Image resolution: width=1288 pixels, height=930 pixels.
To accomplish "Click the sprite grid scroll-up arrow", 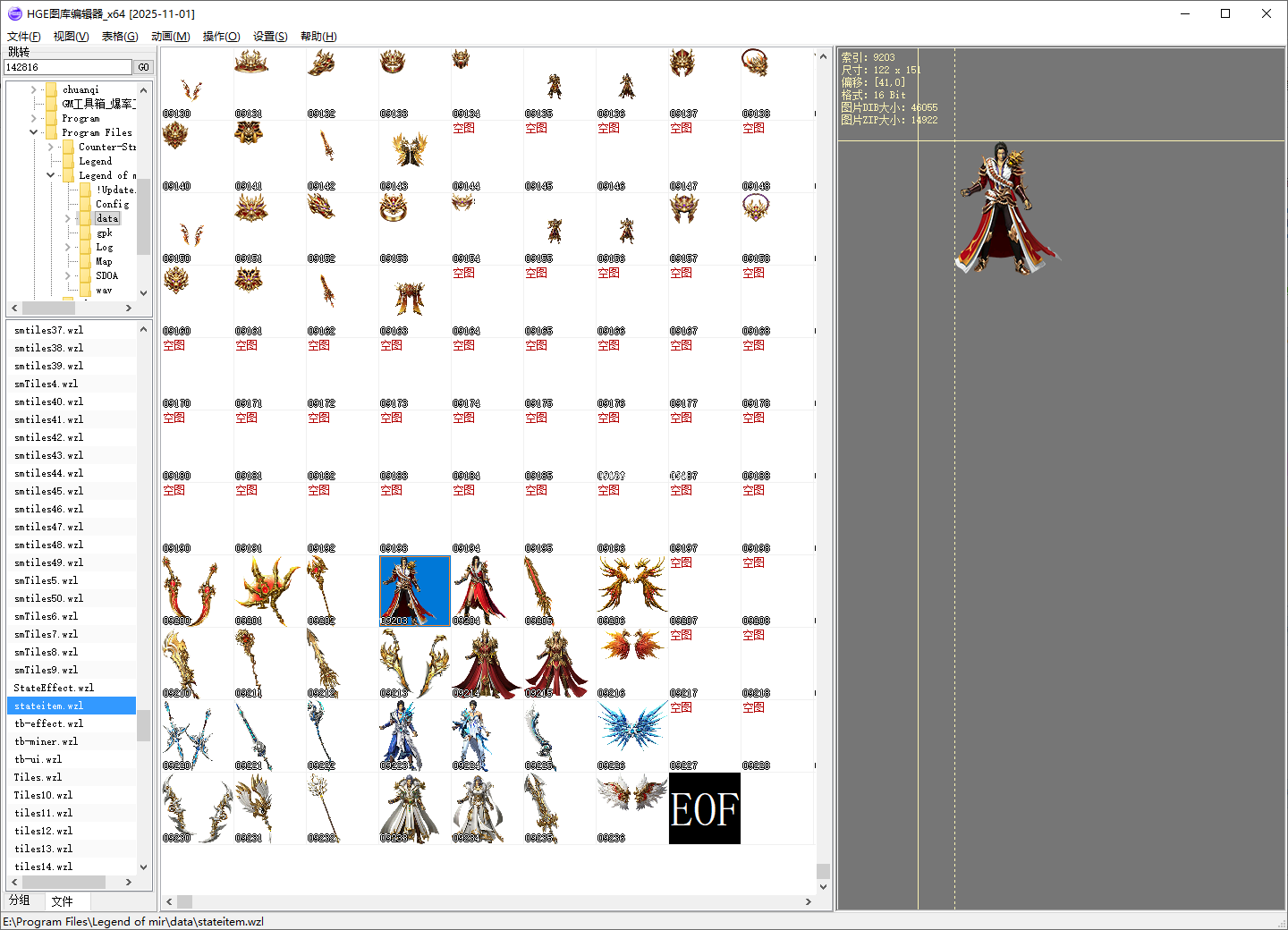I will point(823,56).
